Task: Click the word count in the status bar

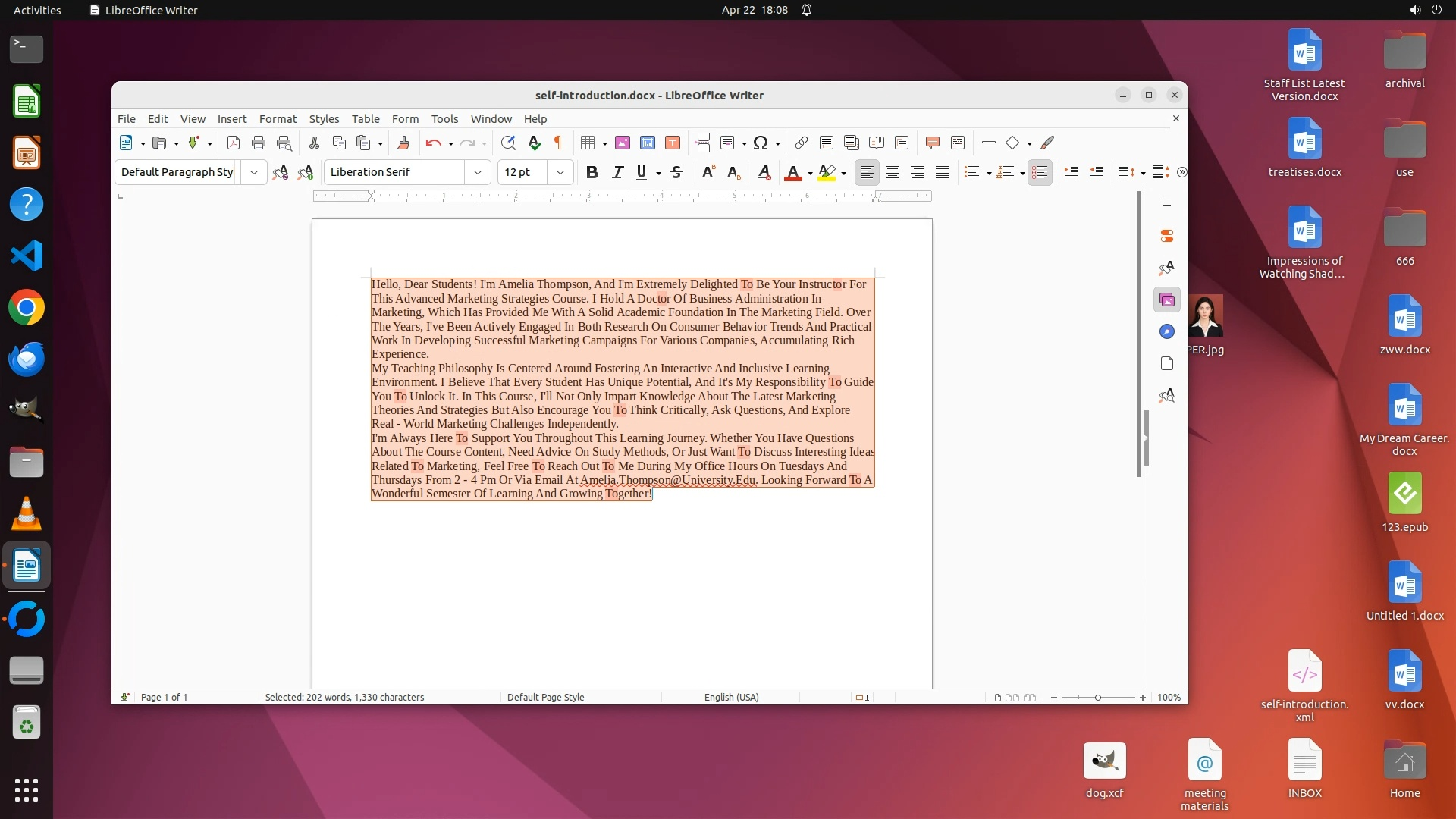Action: coord(344,697)
